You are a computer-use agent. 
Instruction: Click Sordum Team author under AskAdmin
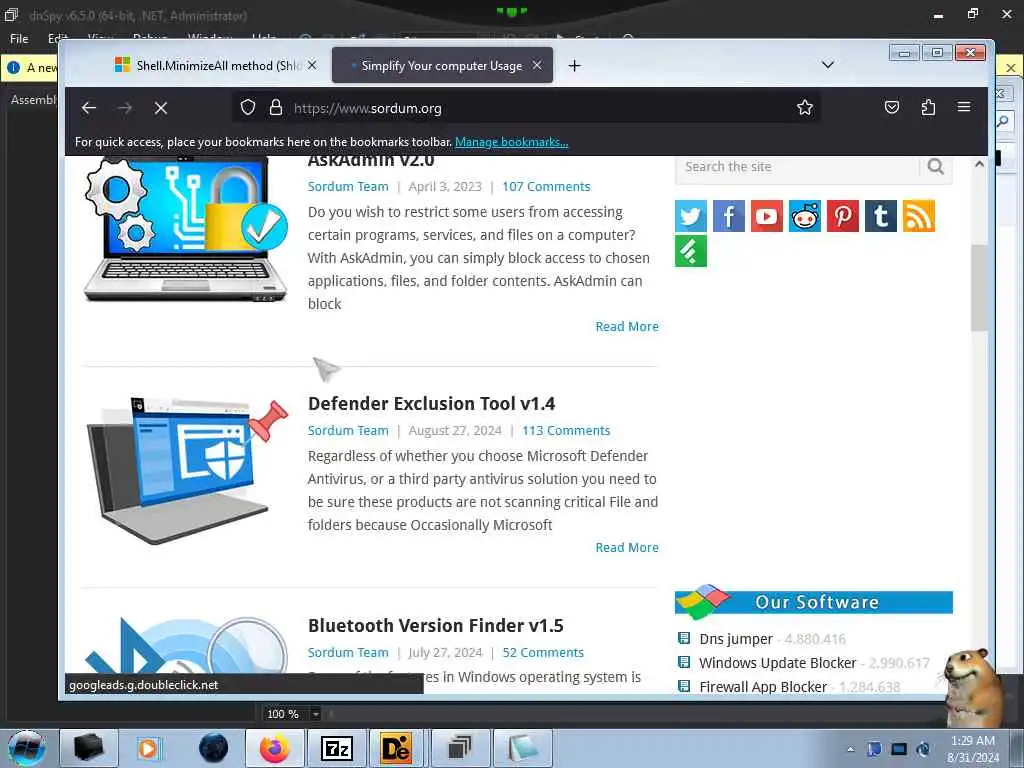click(348, 187)
